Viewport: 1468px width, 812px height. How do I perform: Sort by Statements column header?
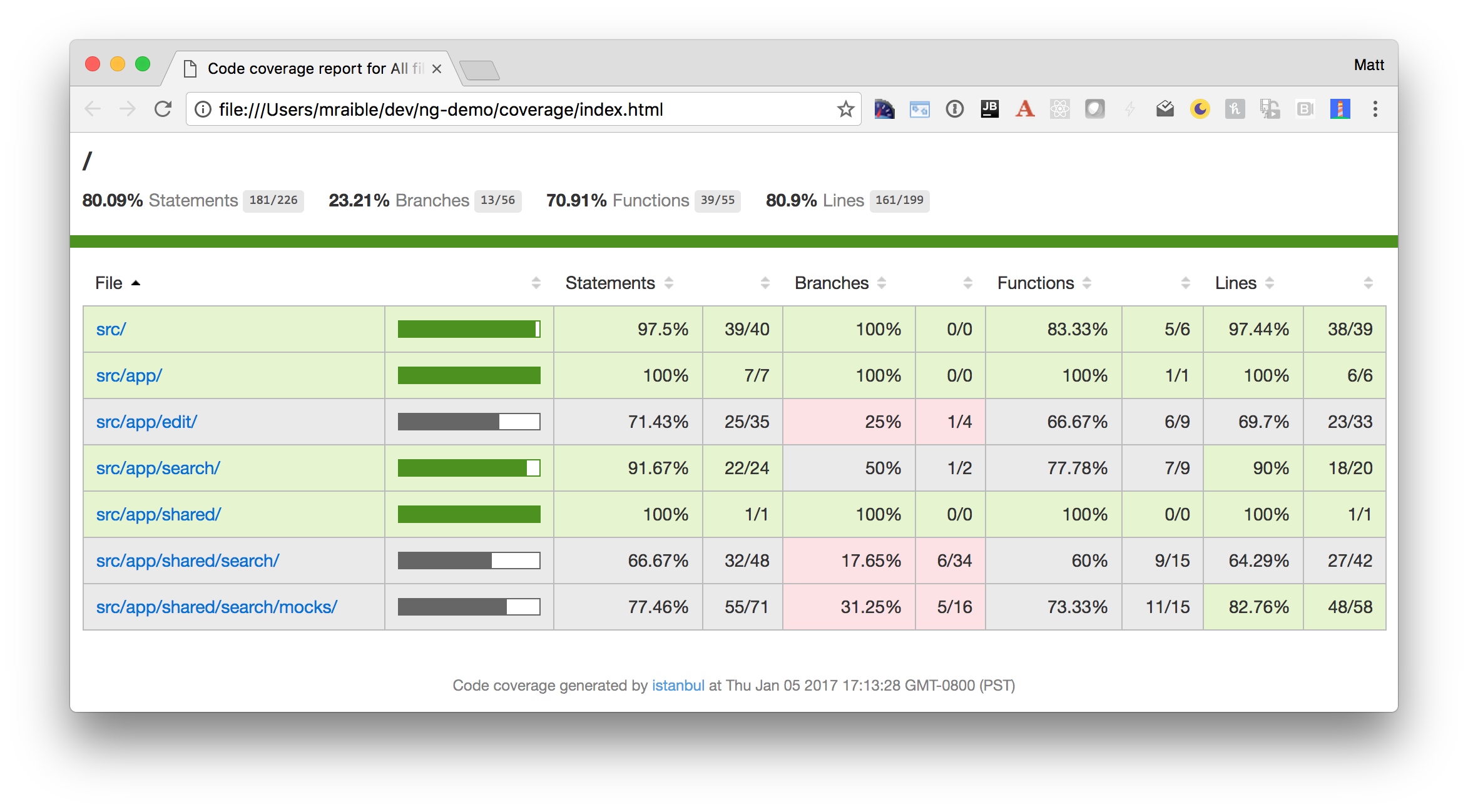click(x=610, y=283)
